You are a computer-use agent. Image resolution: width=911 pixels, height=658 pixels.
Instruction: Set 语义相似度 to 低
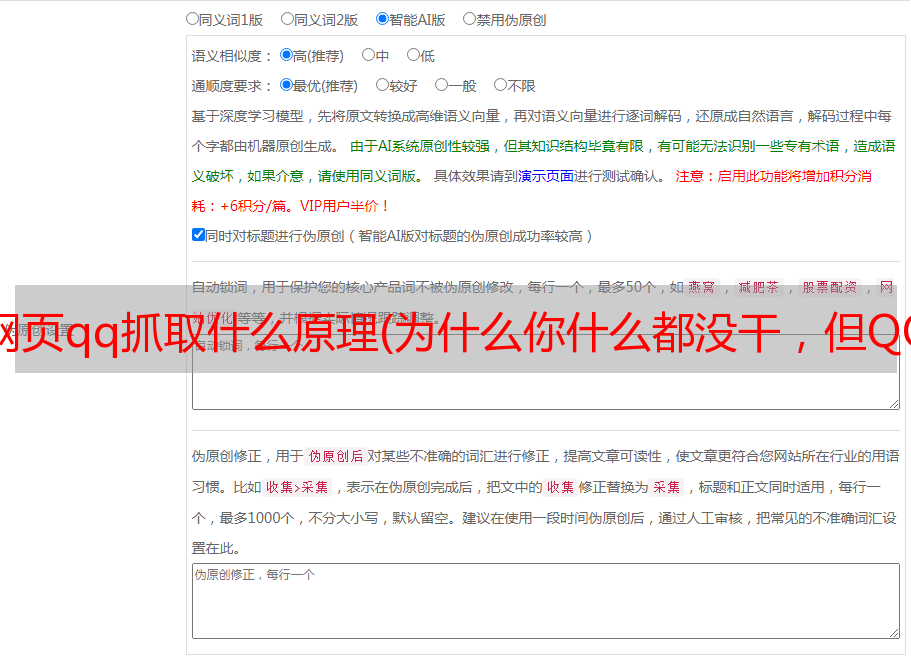[x=413, y=55]
